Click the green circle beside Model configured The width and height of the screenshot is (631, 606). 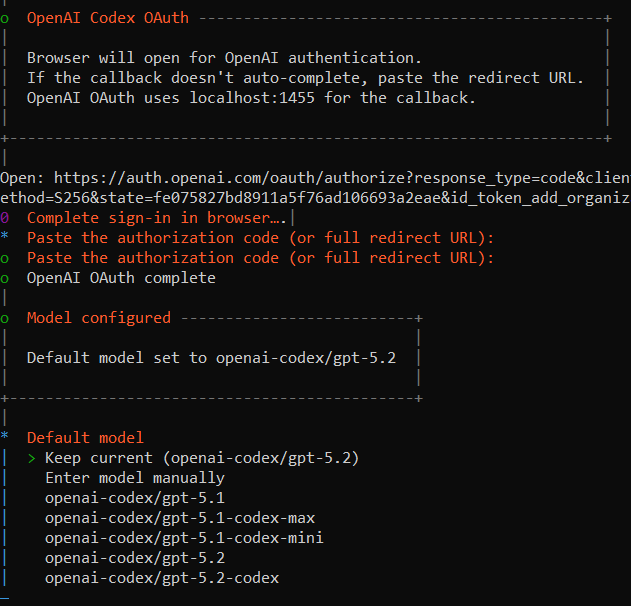coord(5,318)
